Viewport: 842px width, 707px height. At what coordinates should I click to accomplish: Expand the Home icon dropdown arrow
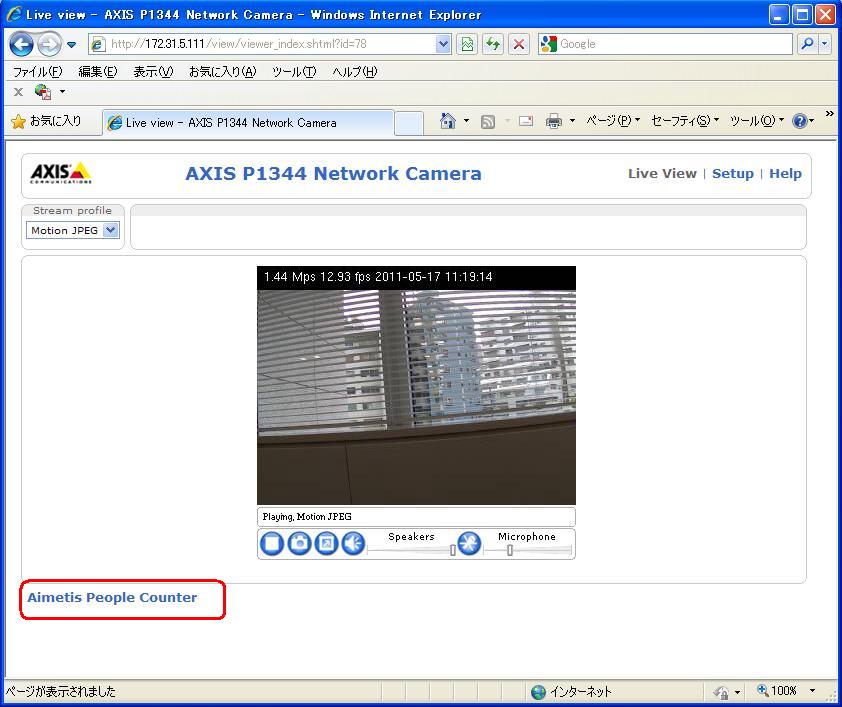466,121
